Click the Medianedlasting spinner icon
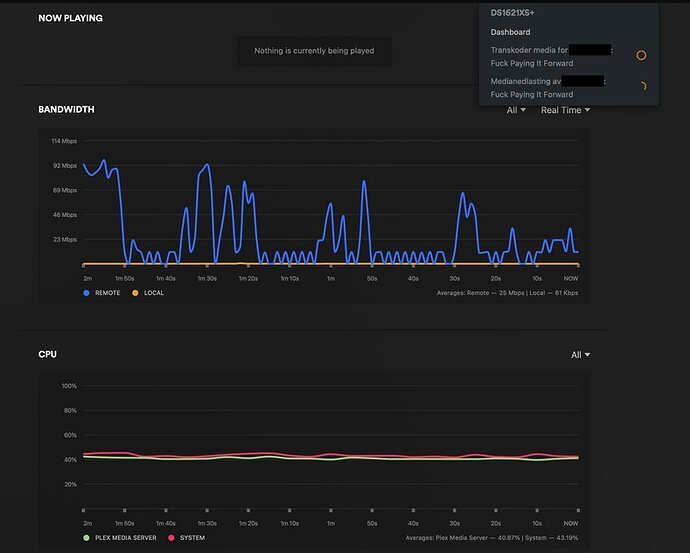This screenshot has height=553, width=690. pyautogui.click(x=642, y=86)
